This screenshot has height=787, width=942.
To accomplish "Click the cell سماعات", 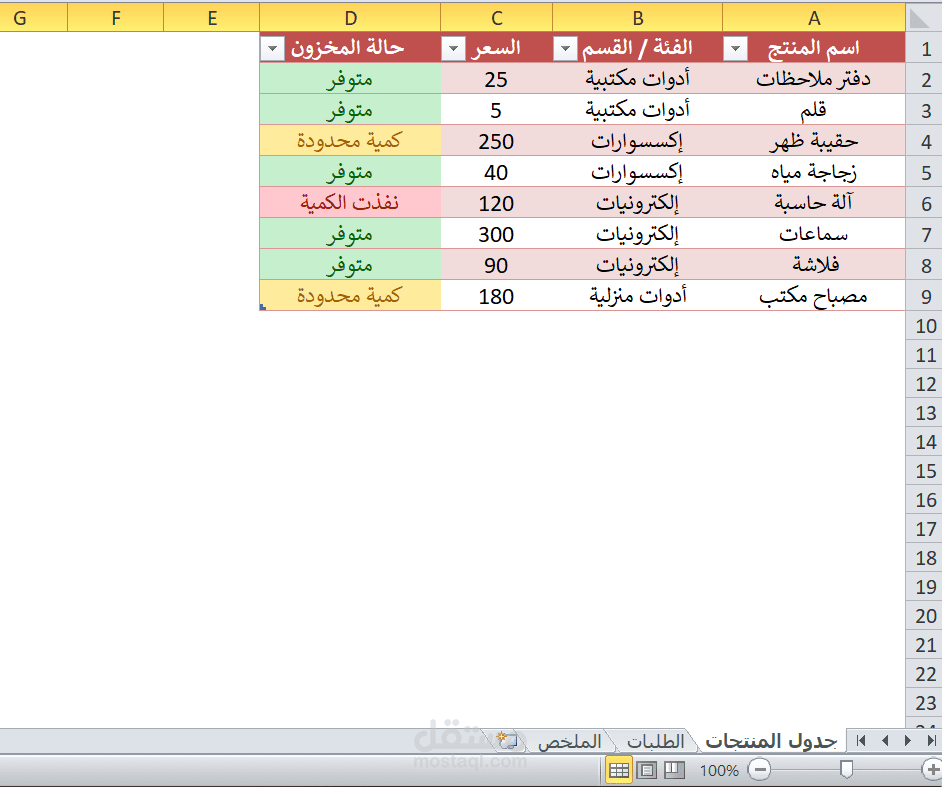I will [x=814, y=234].
